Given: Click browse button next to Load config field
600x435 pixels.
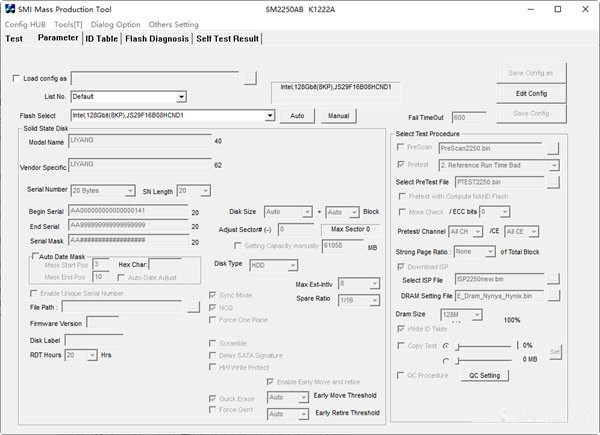Looking at the screenshot, I should point(250,78).
